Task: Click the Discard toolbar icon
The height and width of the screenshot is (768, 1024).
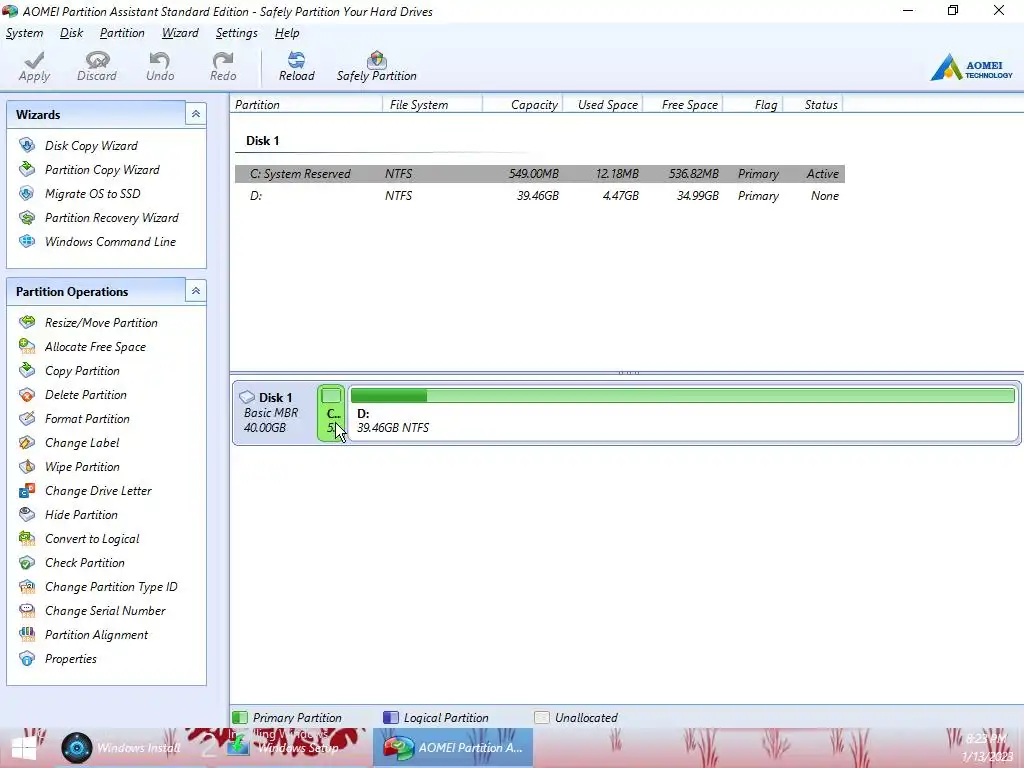Action: pyautogui.click(x=97, y=60)
